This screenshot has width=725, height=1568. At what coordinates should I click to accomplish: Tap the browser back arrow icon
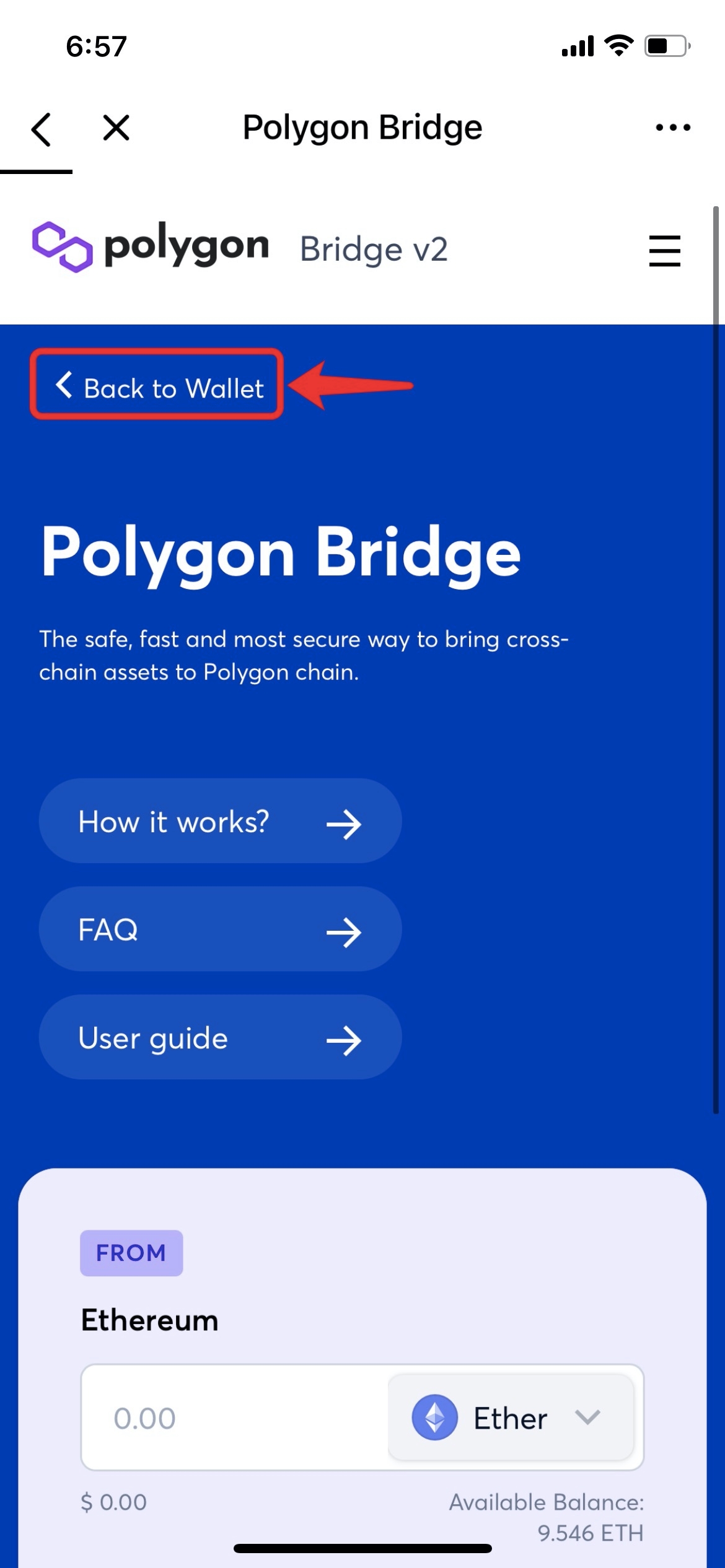[41, 129]
